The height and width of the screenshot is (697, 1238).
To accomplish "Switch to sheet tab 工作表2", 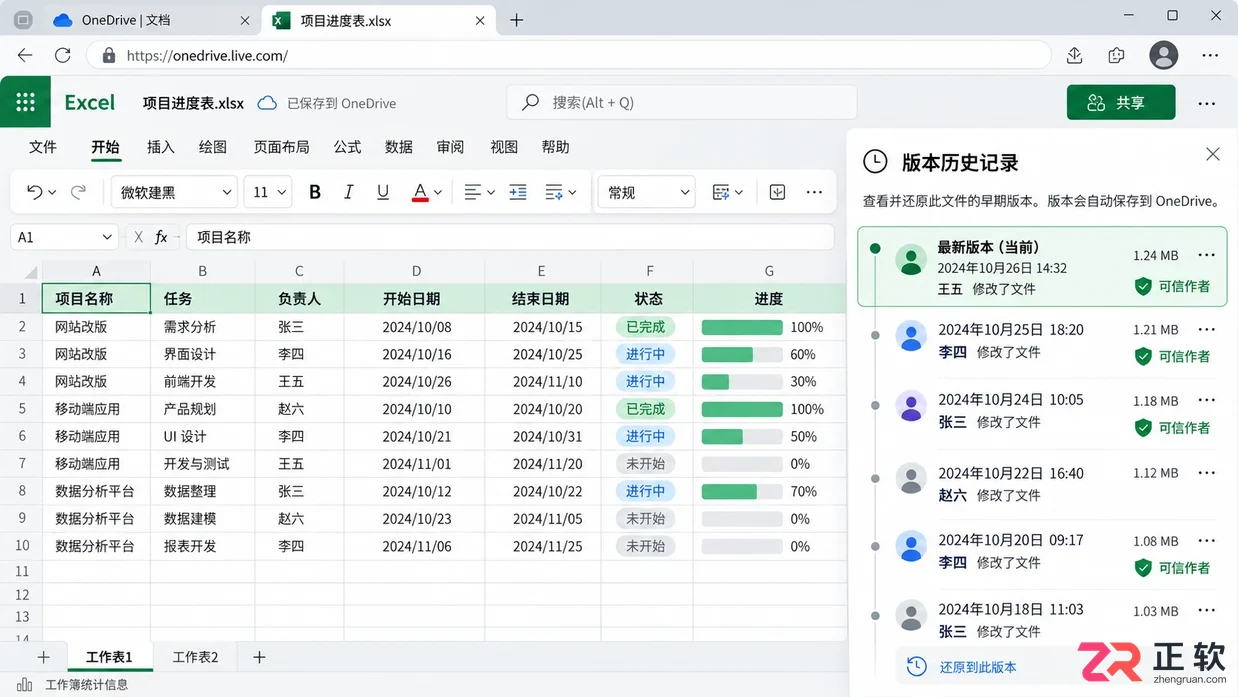I will [x=195, y=657].
